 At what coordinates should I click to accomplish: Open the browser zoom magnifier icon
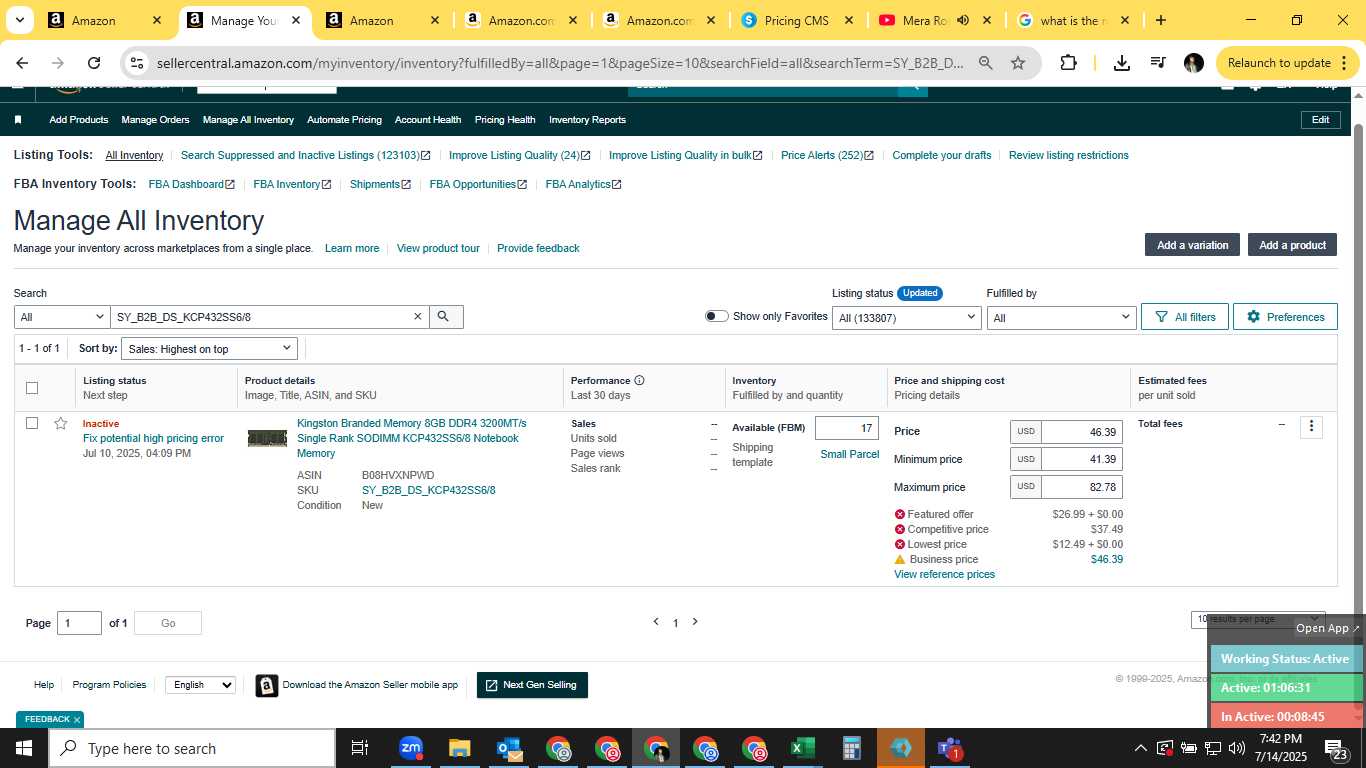[986, 63]
